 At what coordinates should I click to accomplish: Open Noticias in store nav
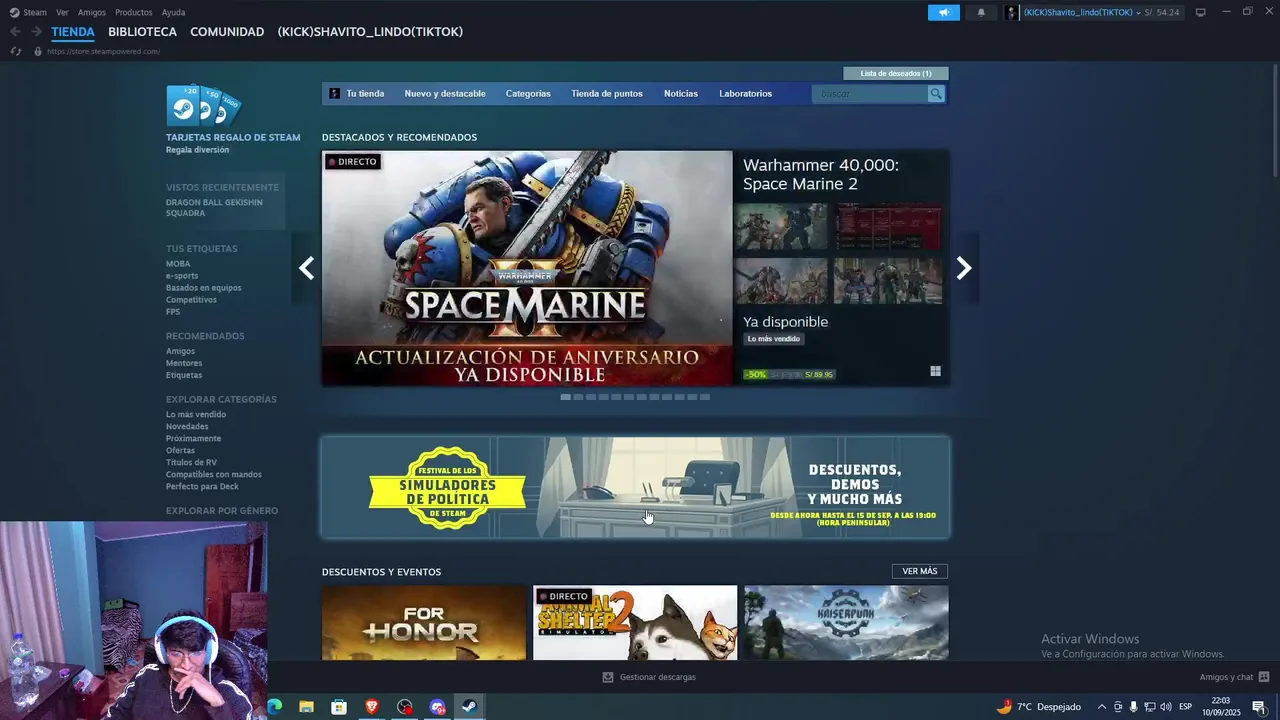[x=681, y=93]
